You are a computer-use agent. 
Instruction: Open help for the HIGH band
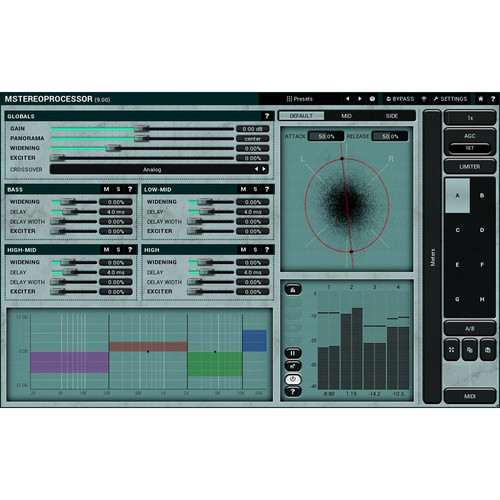click(267, 250)
